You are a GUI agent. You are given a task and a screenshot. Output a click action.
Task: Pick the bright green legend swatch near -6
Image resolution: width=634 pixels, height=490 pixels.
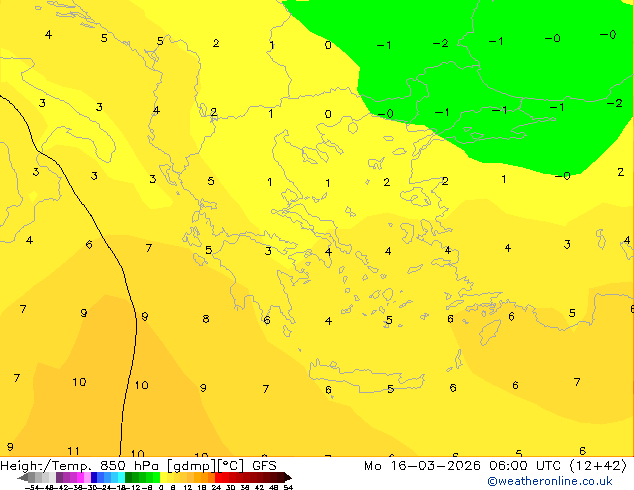point(156,478)
